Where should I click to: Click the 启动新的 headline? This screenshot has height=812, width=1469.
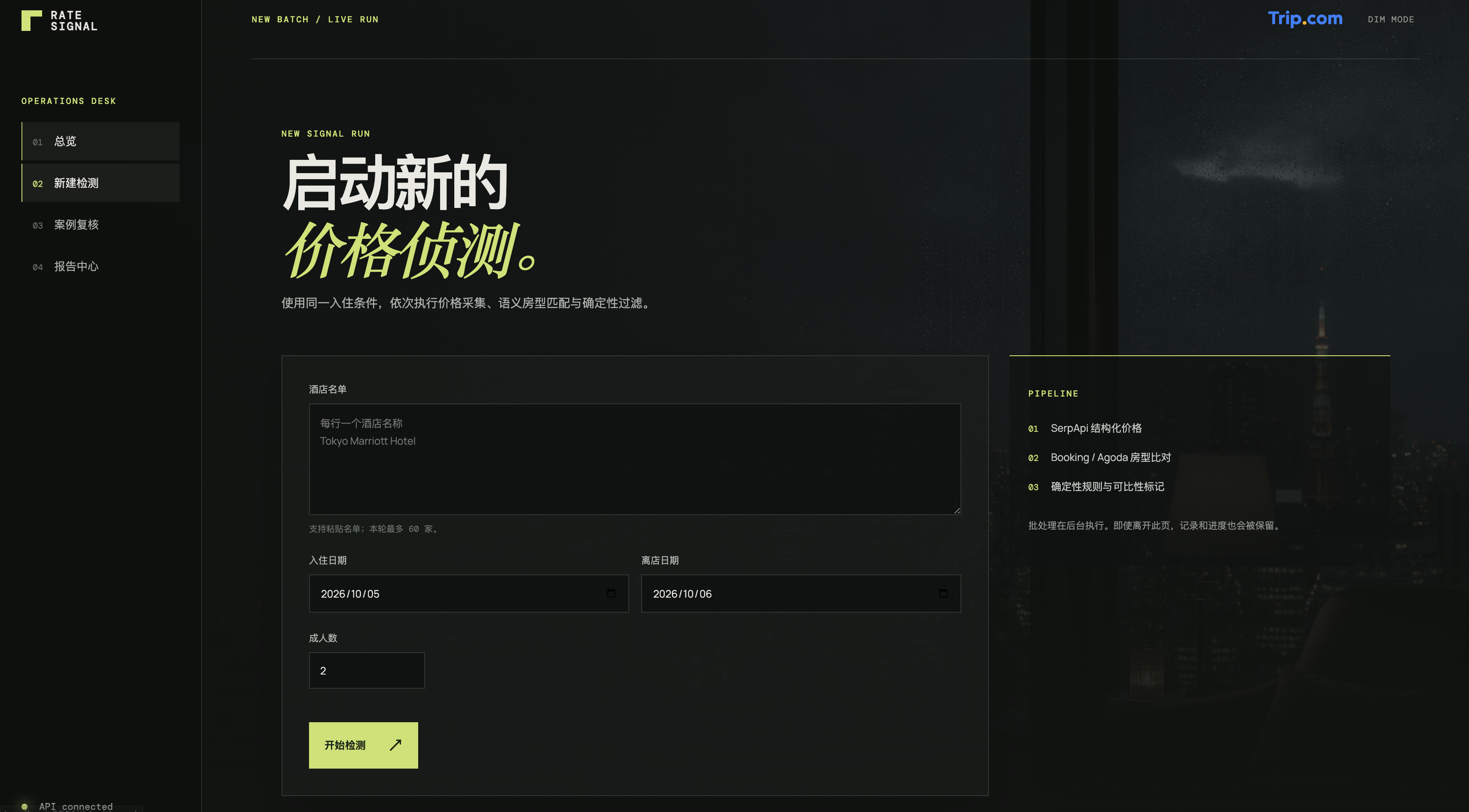(395, 183)
